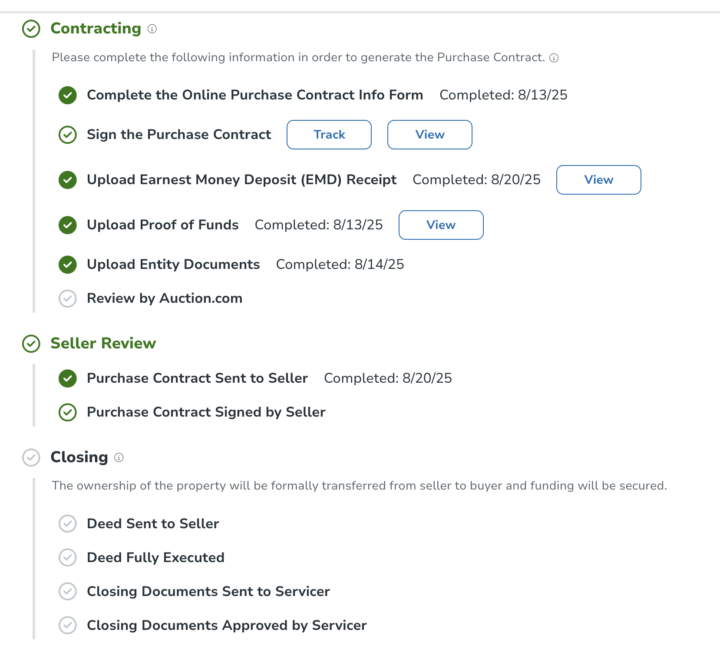The width and height of the screenshot is (720, 649).
Task: Click check icon for Upload Entity Documents
Action: coord(68,265)
